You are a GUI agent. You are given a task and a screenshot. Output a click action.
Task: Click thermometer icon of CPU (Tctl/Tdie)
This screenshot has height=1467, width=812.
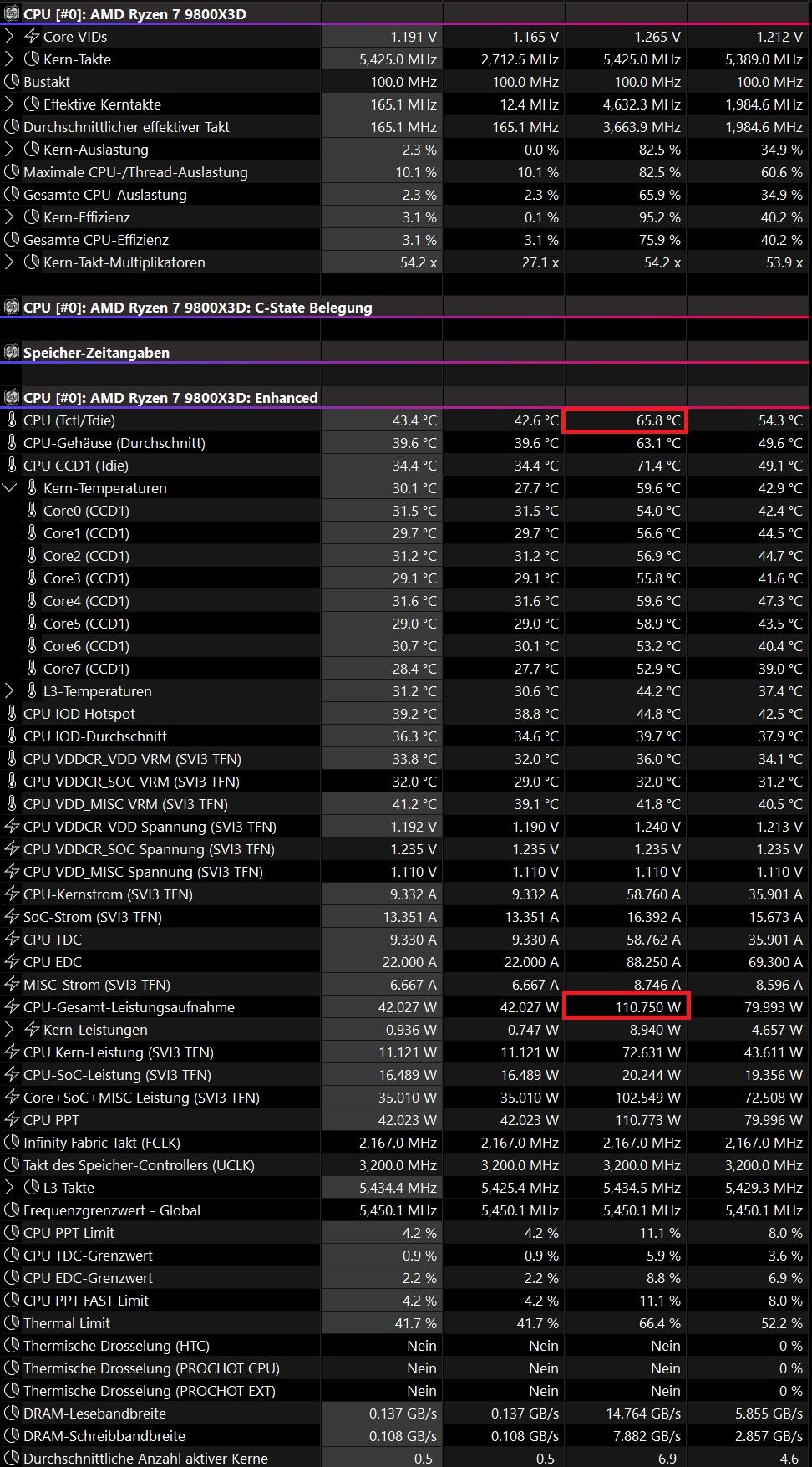(x=12, y=420)
